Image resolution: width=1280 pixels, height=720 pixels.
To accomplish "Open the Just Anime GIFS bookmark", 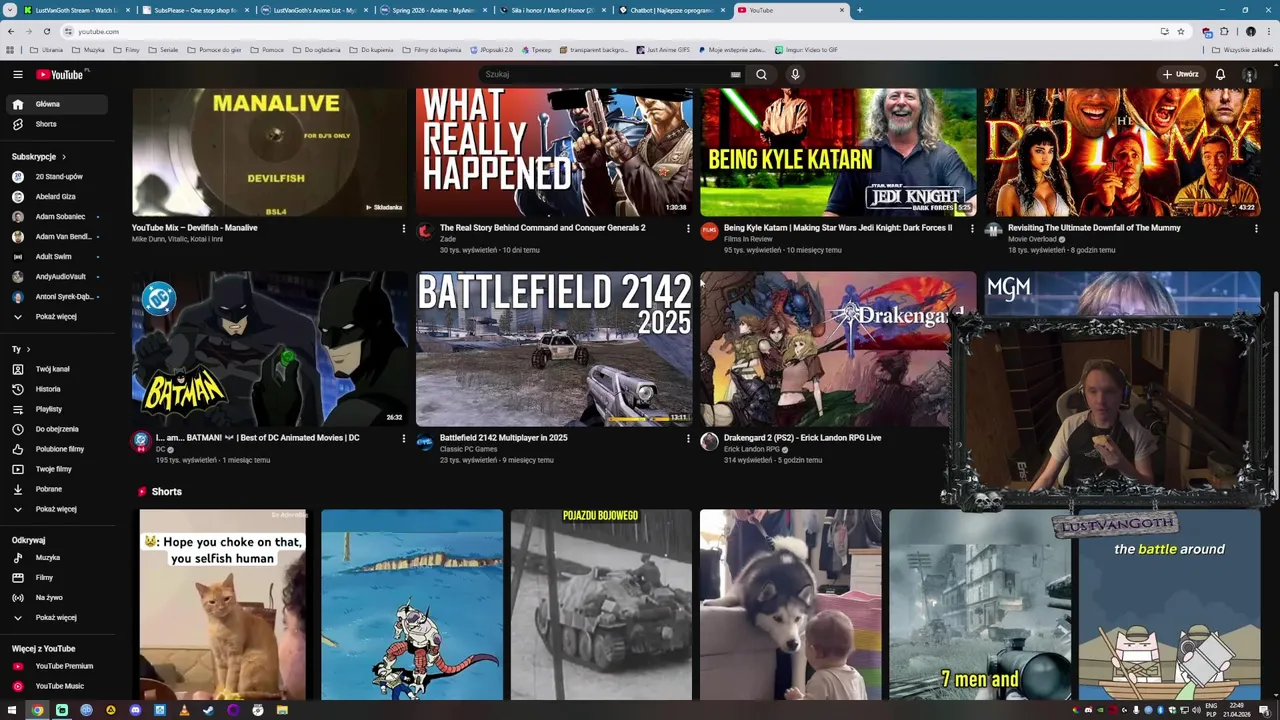I will (662, 50).
